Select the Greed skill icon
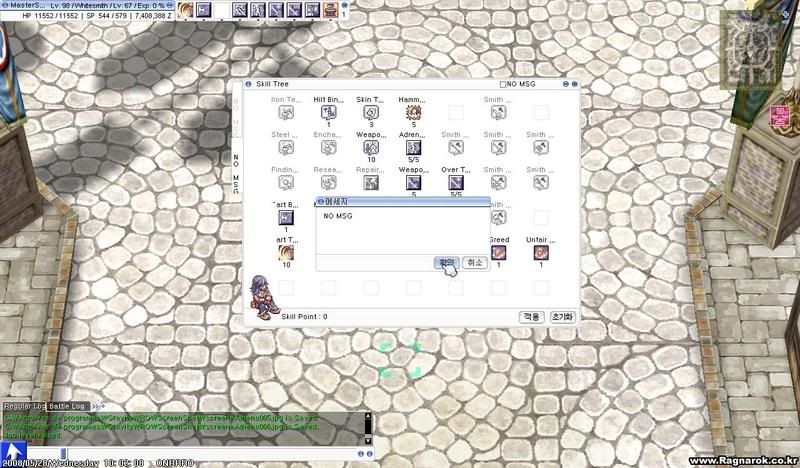The image size is (800, 468). 498,252
